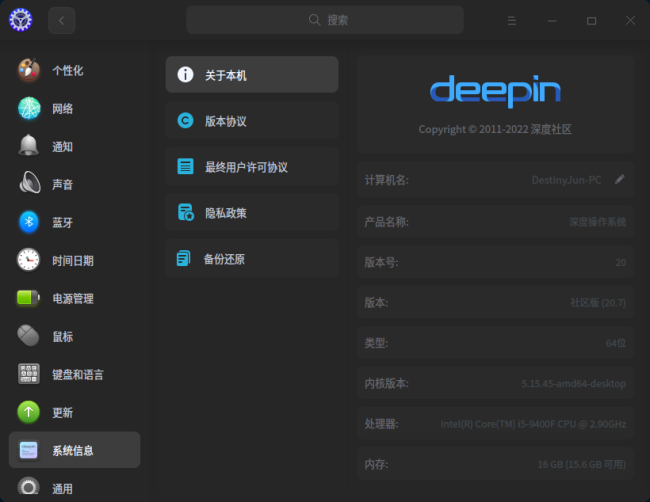The image size is (650, 502).
Task: Click 产品名称 value 深度操作系统
Action: 597,222
